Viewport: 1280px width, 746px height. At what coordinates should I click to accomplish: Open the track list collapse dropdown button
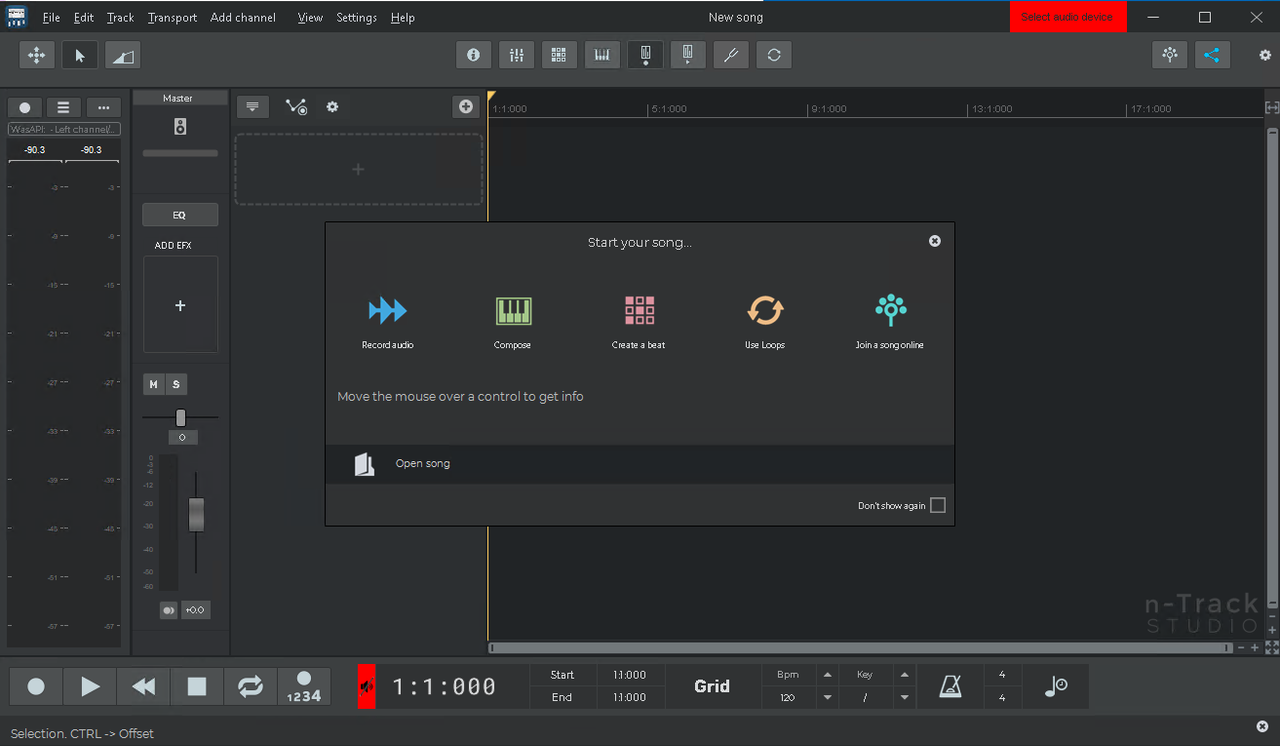pyautogui.click(x=253, y=107)
